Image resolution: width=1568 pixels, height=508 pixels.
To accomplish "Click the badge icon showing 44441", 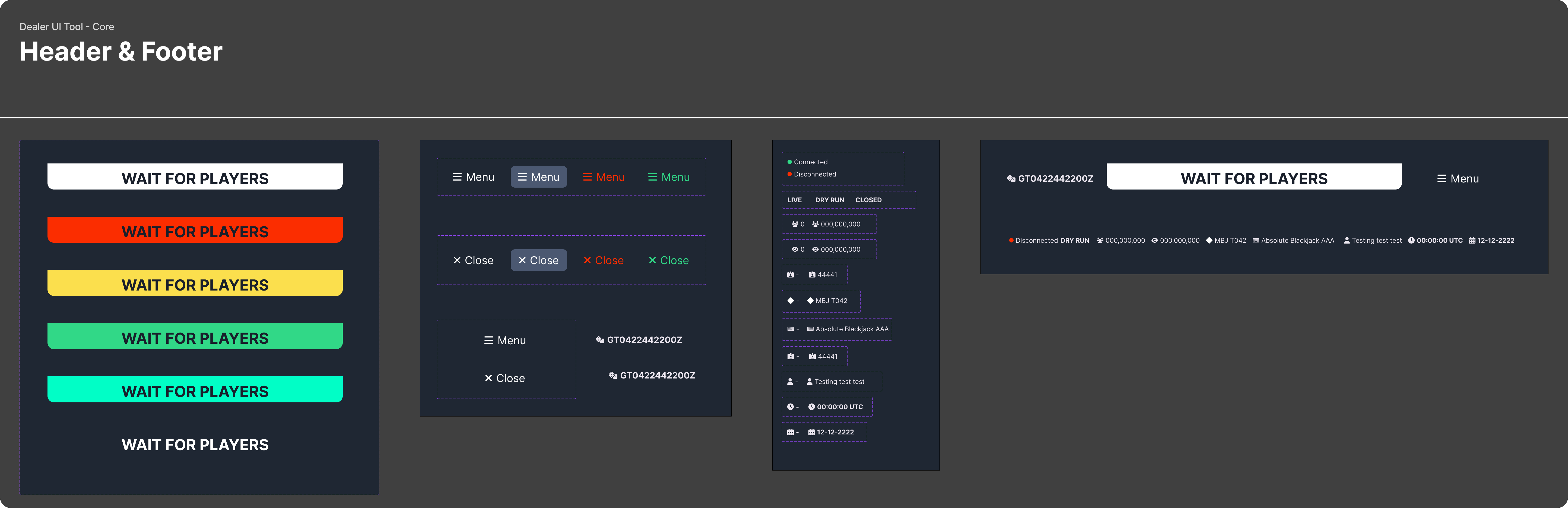I will [812, 275].
